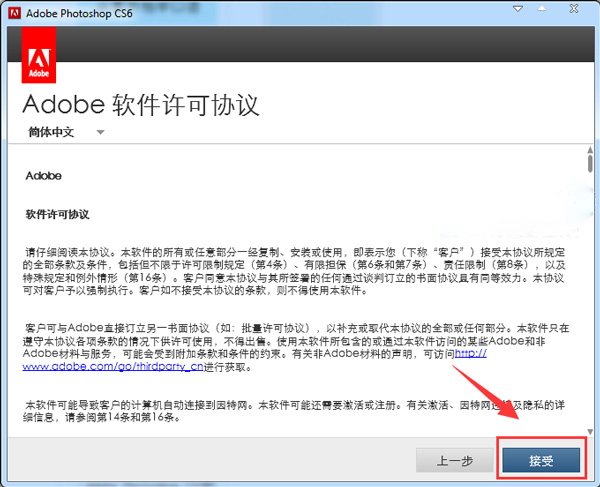This screenshot has width=600, height=487.
Task: Close the Adobe Photoshop CS6 installer
Action: [574, 8]
